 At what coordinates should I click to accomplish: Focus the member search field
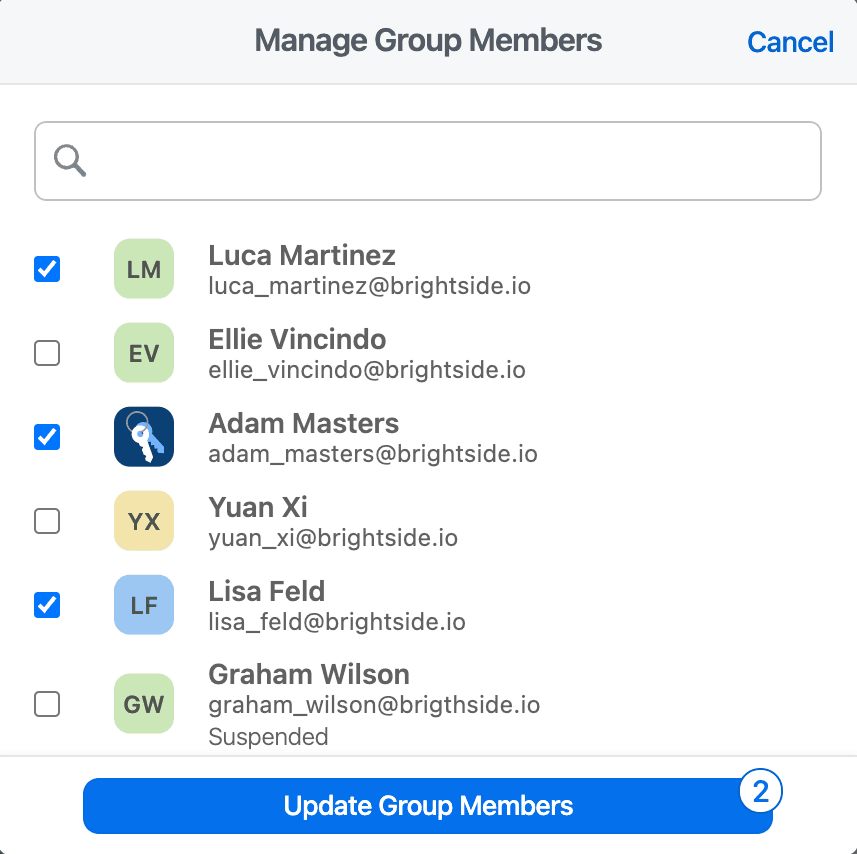tap(428, 161)
